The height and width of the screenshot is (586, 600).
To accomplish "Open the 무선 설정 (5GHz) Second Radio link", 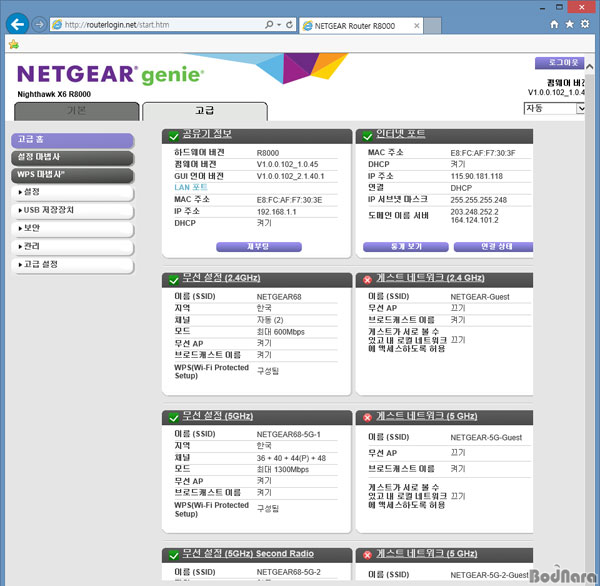I will tap(248, 553).
